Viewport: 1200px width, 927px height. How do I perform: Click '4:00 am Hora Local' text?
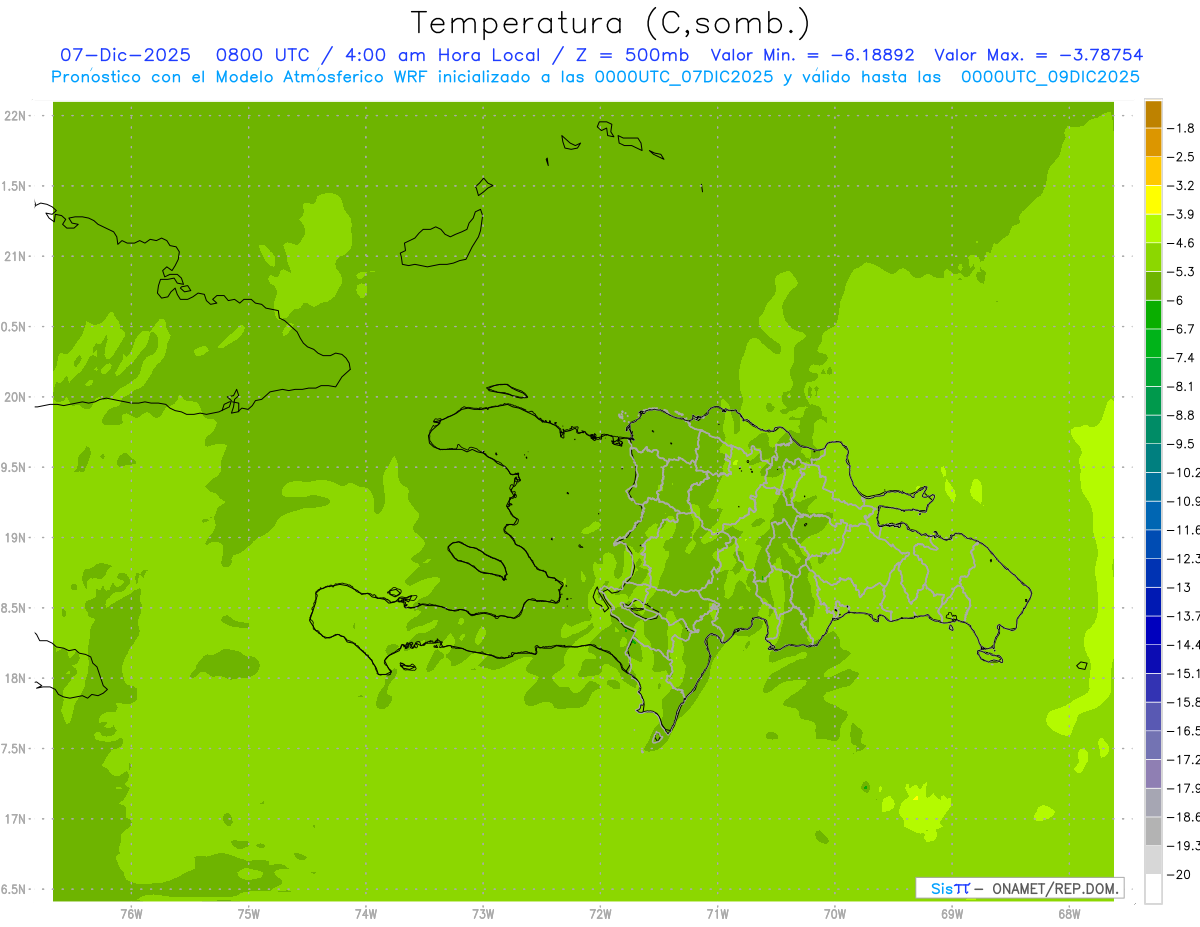tap(441, 55)
